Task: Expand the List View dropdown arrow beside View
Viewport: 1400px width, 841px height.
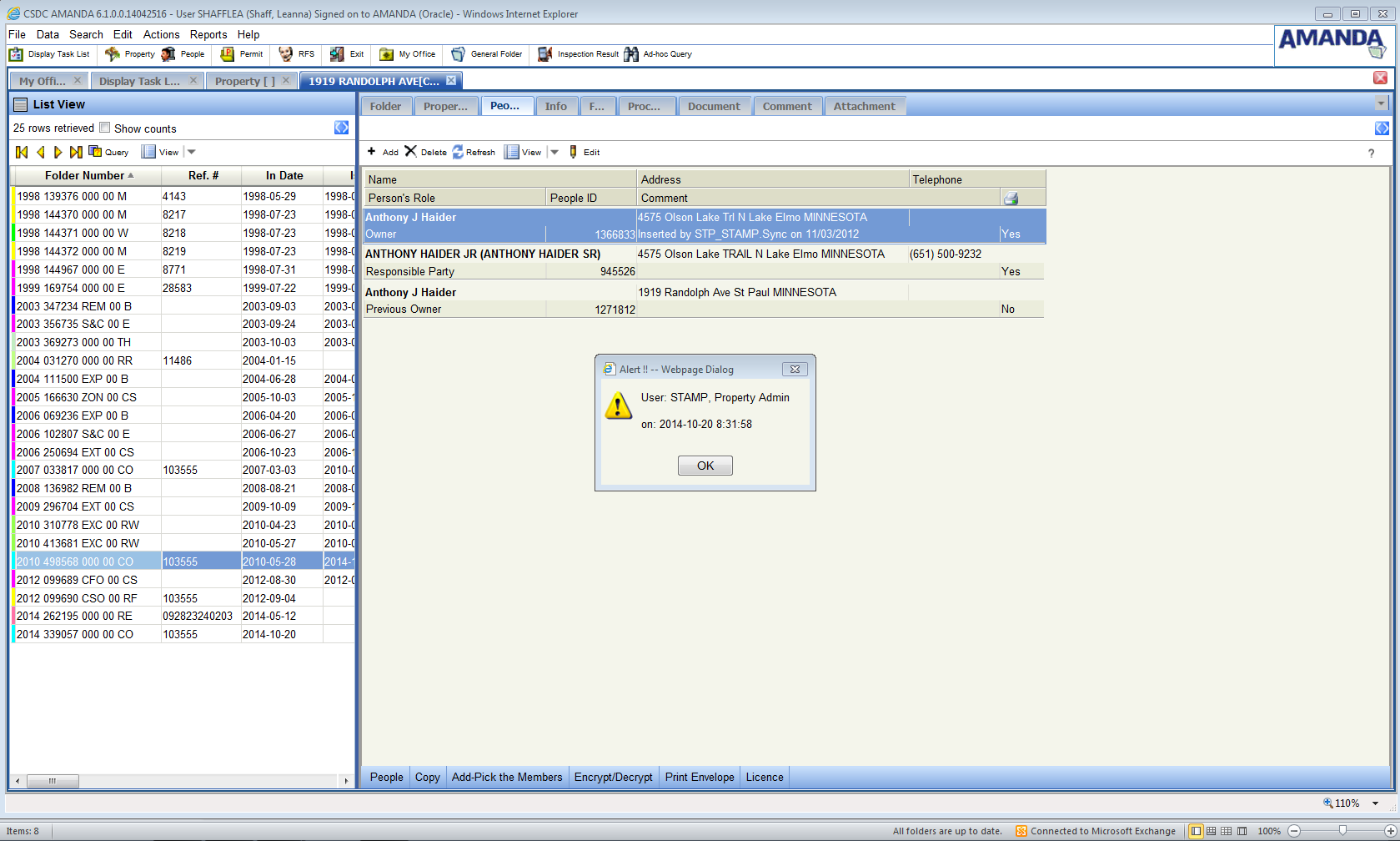Action: pyautogui.click(x=192, y=152)
